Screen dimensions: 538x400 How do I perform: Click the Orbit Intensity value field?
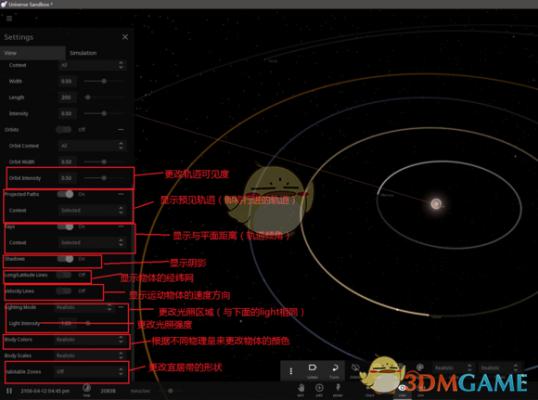(x=67, y=178)
